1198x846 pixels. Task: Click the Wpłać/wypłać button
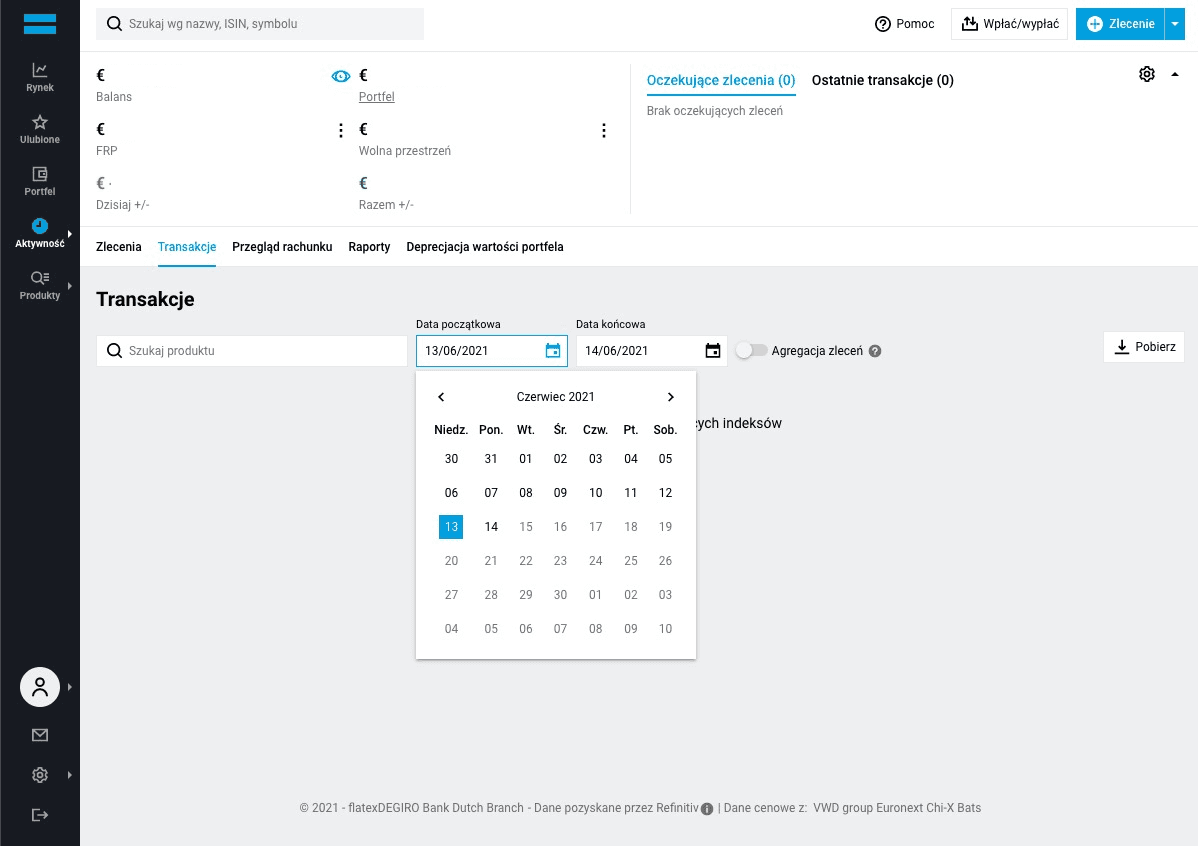(x=1009, y=24)
